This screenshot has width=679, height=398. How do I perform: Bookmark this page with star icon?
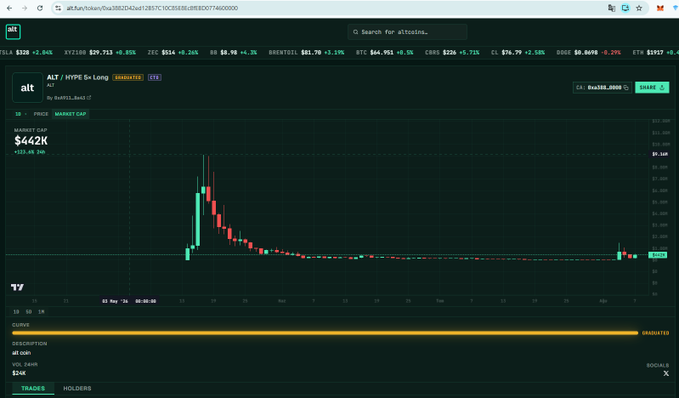point(639,8)
